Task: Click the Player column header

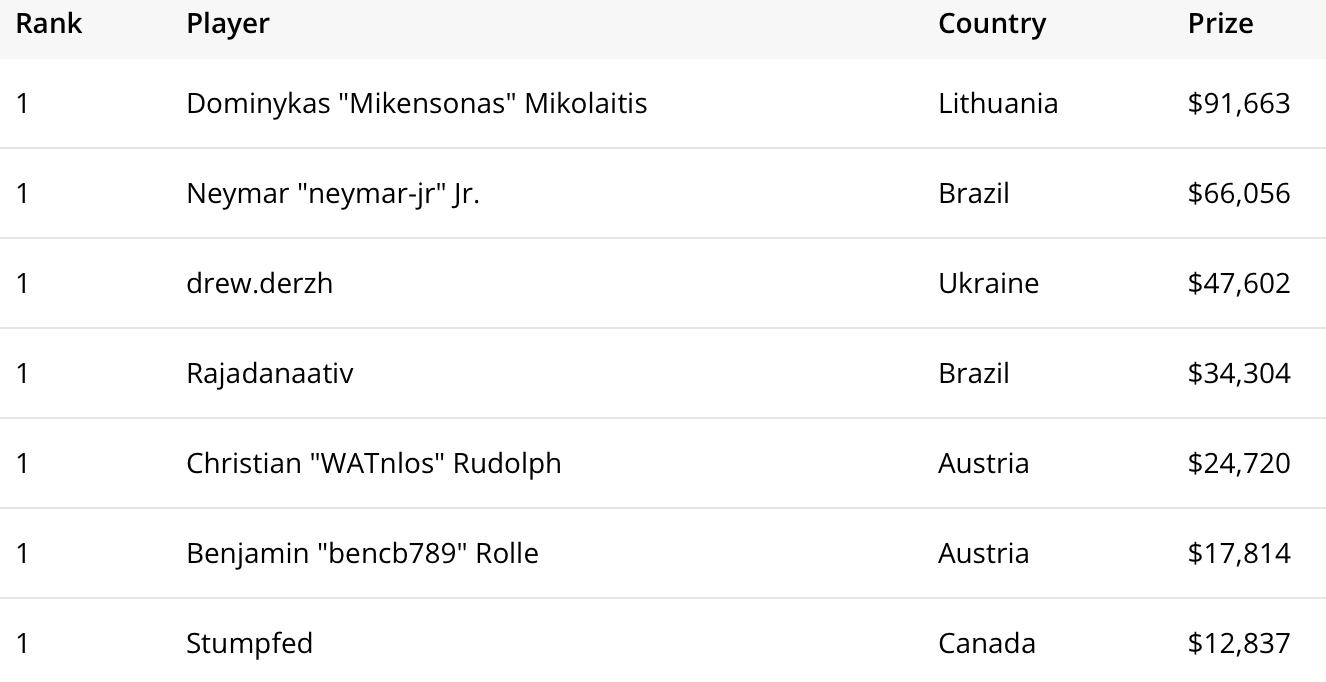Action: click(x=228, y=24)
